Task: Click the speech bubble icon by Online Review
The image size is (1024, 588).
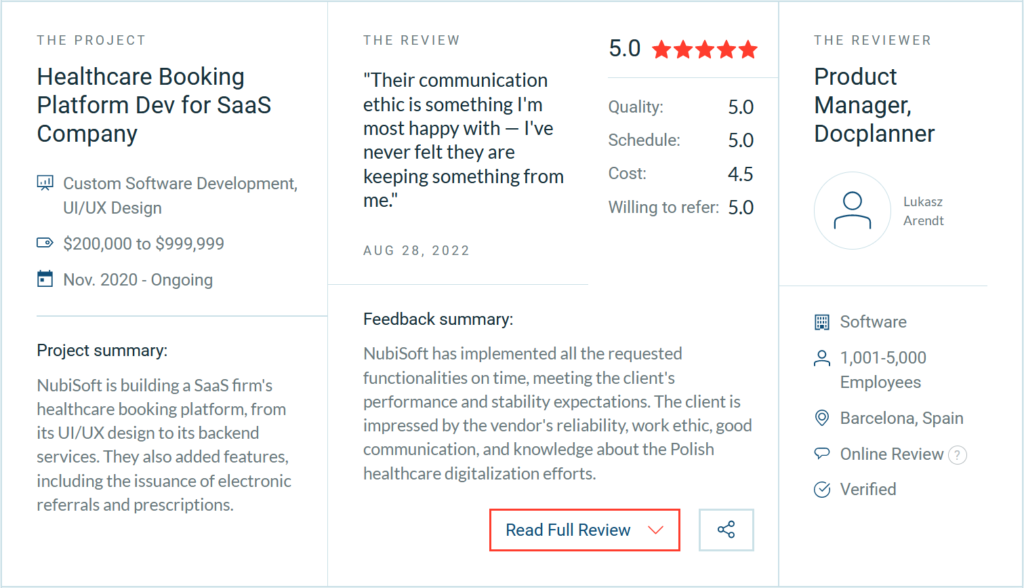Action: click(822, 453)
